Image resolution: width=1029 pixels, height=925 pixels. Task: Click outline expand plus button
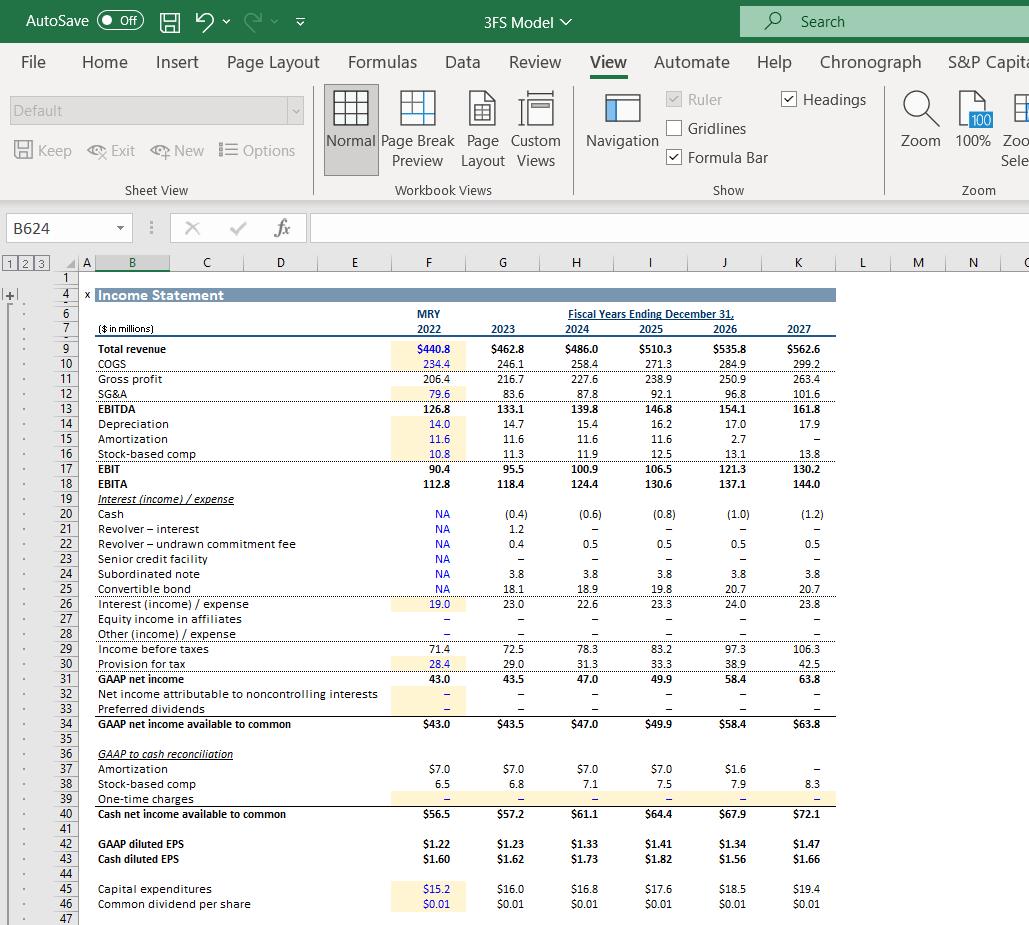click(x=11, y=295)
